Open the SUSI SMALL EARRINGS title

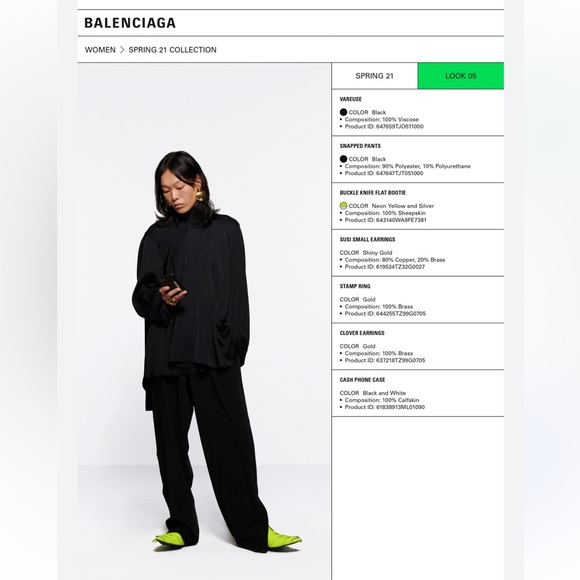coord(367,239)
